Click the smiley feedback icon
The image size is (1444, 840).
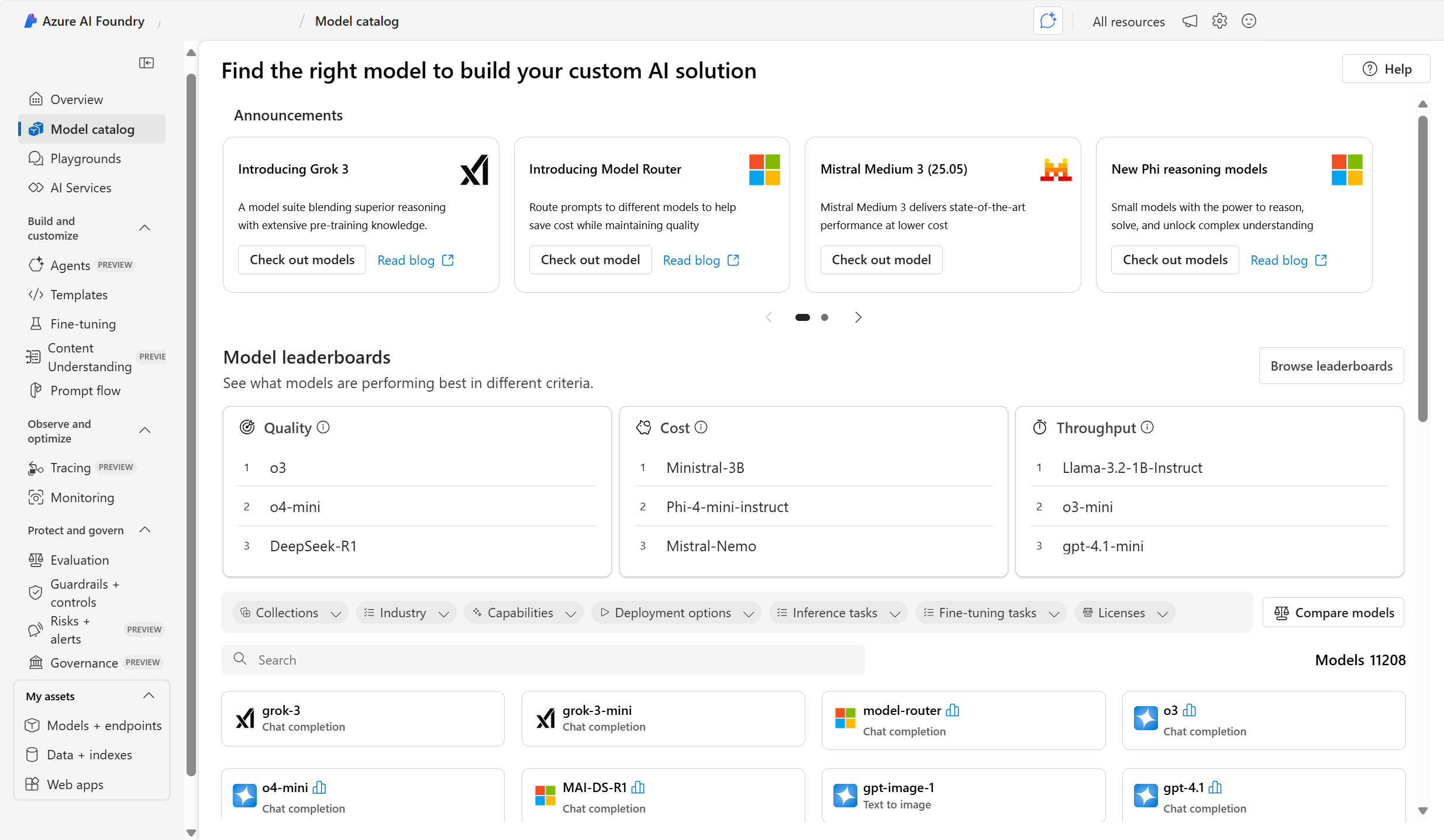coord(1249,22)
